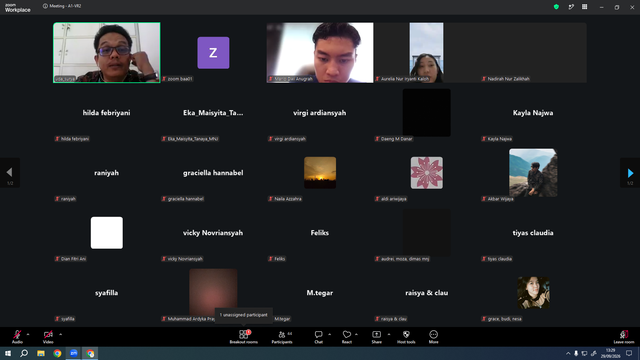Open audio options arrow beside Audio
Screen dimensions: 640x360
(x=28, y=334)
